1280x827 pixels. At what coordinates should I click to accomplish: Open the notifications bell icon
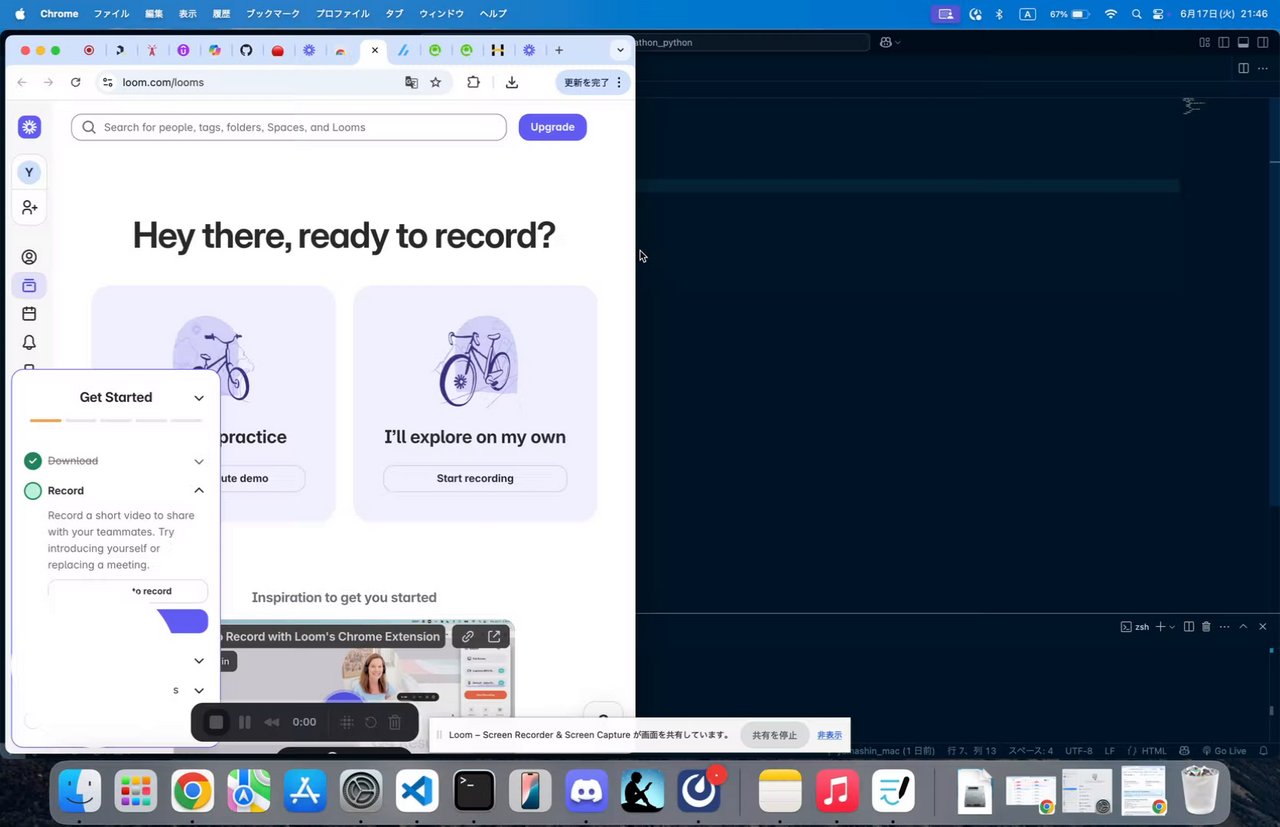click(29, 343)
